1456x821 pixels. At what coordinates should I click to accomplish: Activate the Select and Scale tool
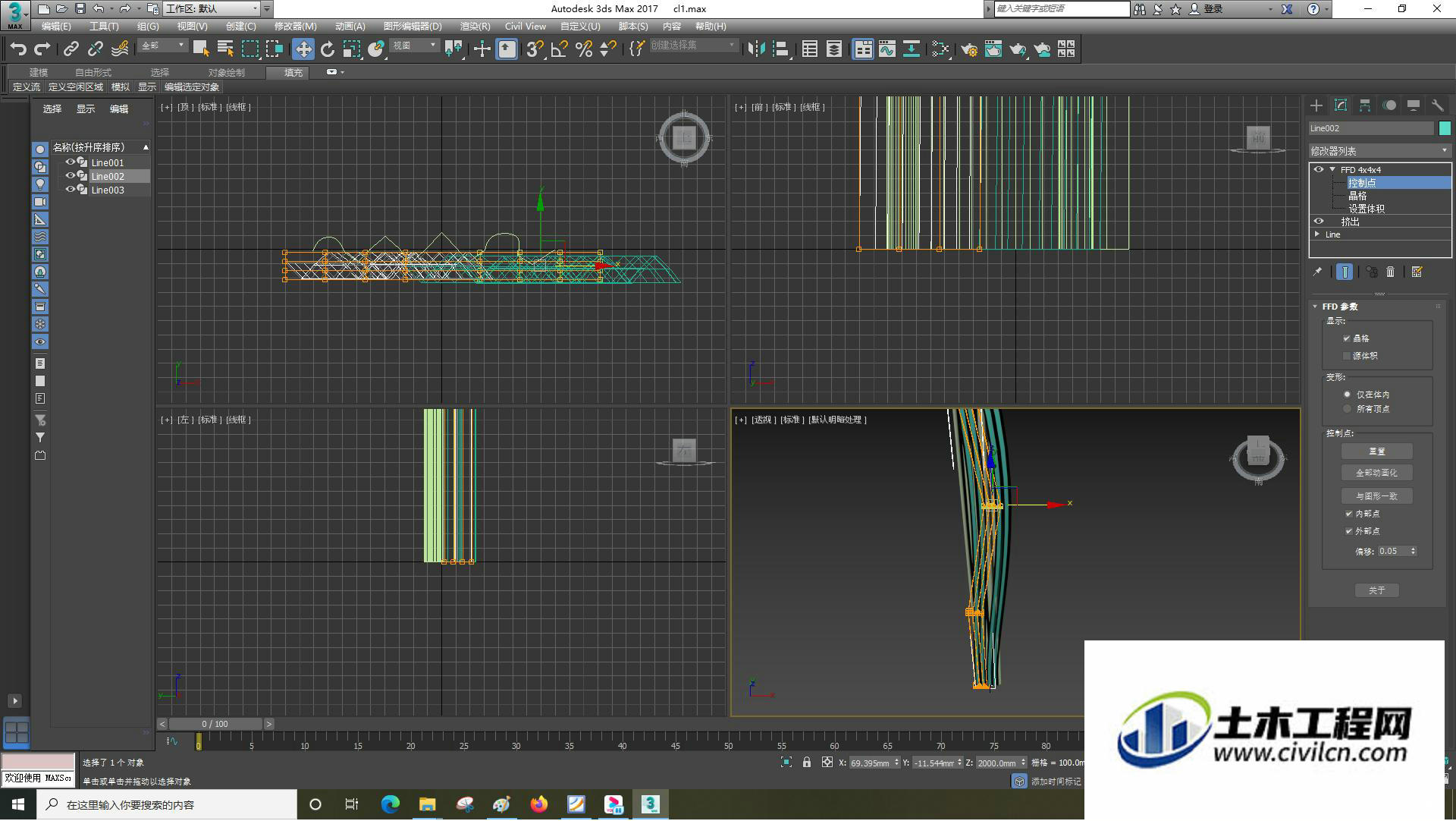click(351, 49)
